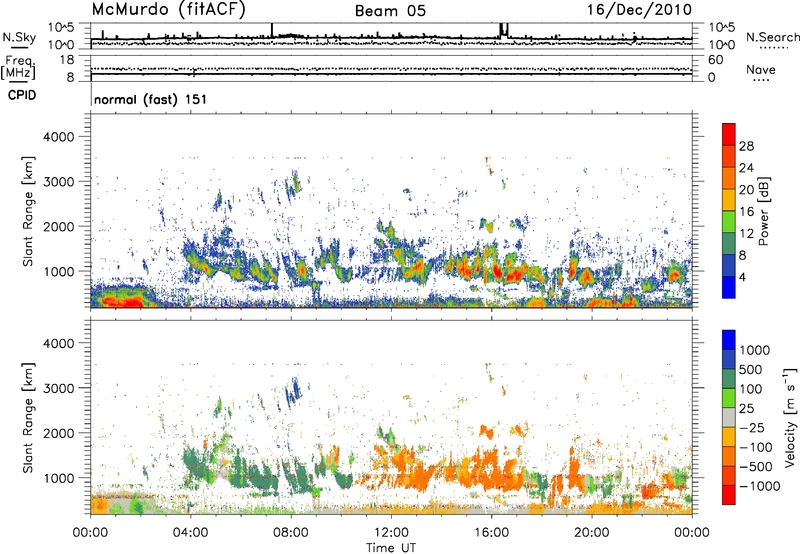Click the blue top segment of Velocity colorbar
The height and width of the screenshot is (554, 800).
click(x=729, y=340)
